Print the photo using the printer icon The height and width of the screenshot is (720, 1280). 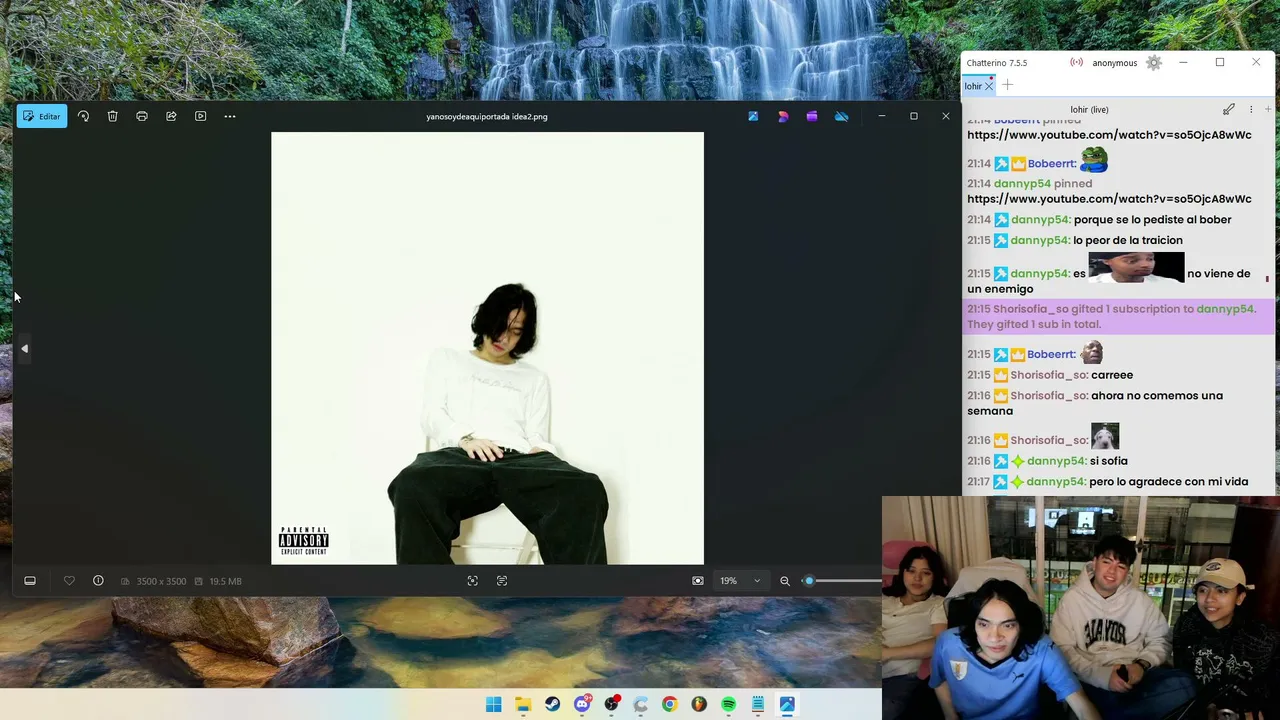tap(142, 116)
